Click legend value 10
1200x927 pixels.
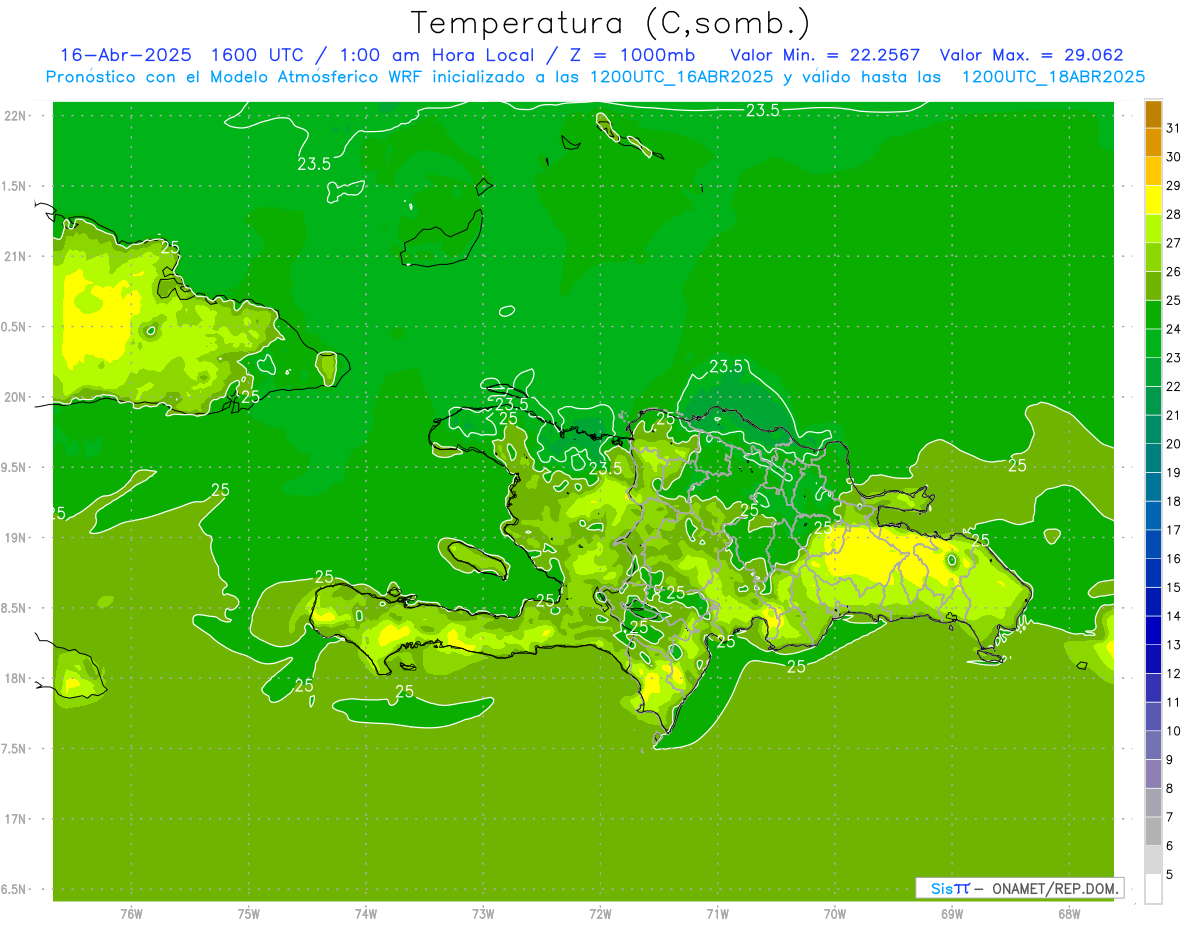(1174, 731)
